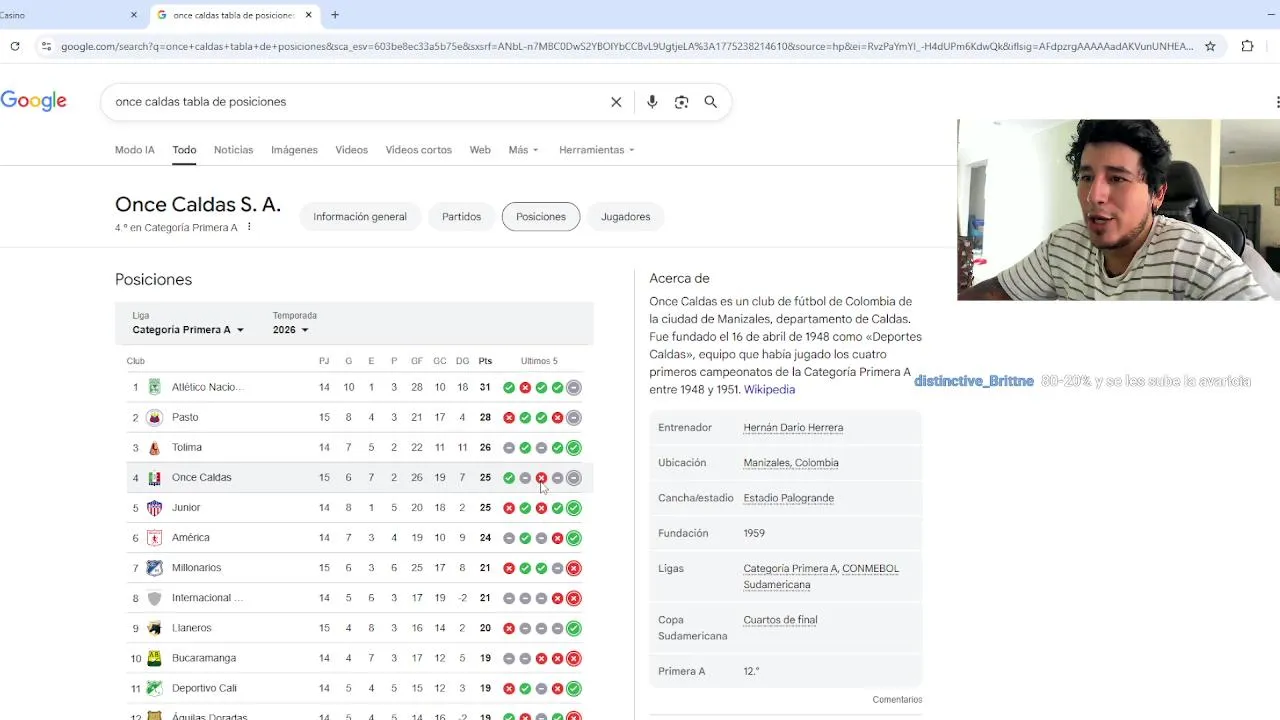Image resolution: width=1280 pixels, height=720 pixels.
Task: Click Internacional team crest
Action: (x=154, y=598)
